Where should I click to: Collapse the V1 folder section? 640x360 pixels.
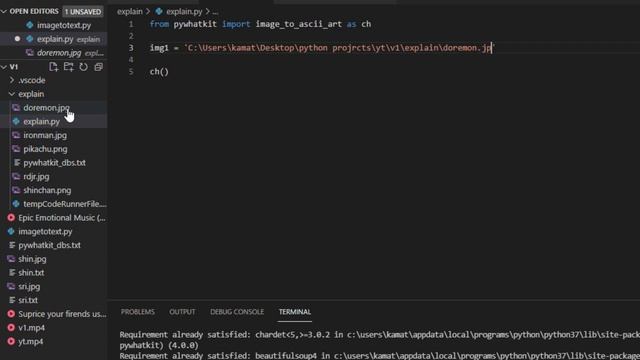pyautogui.click(x=4, y=67)
